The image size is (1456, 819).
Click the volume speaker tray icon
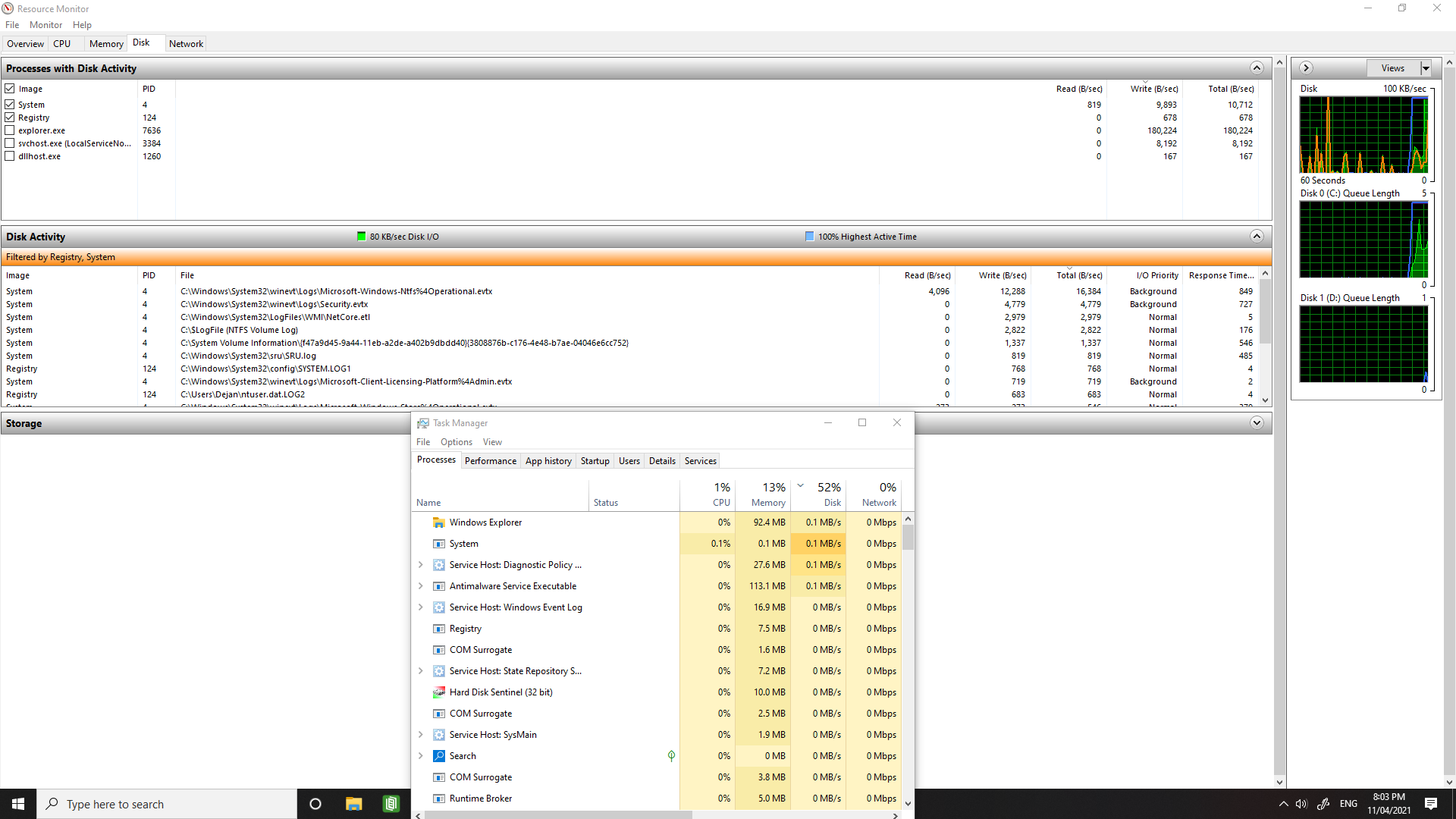[1301, 804]
